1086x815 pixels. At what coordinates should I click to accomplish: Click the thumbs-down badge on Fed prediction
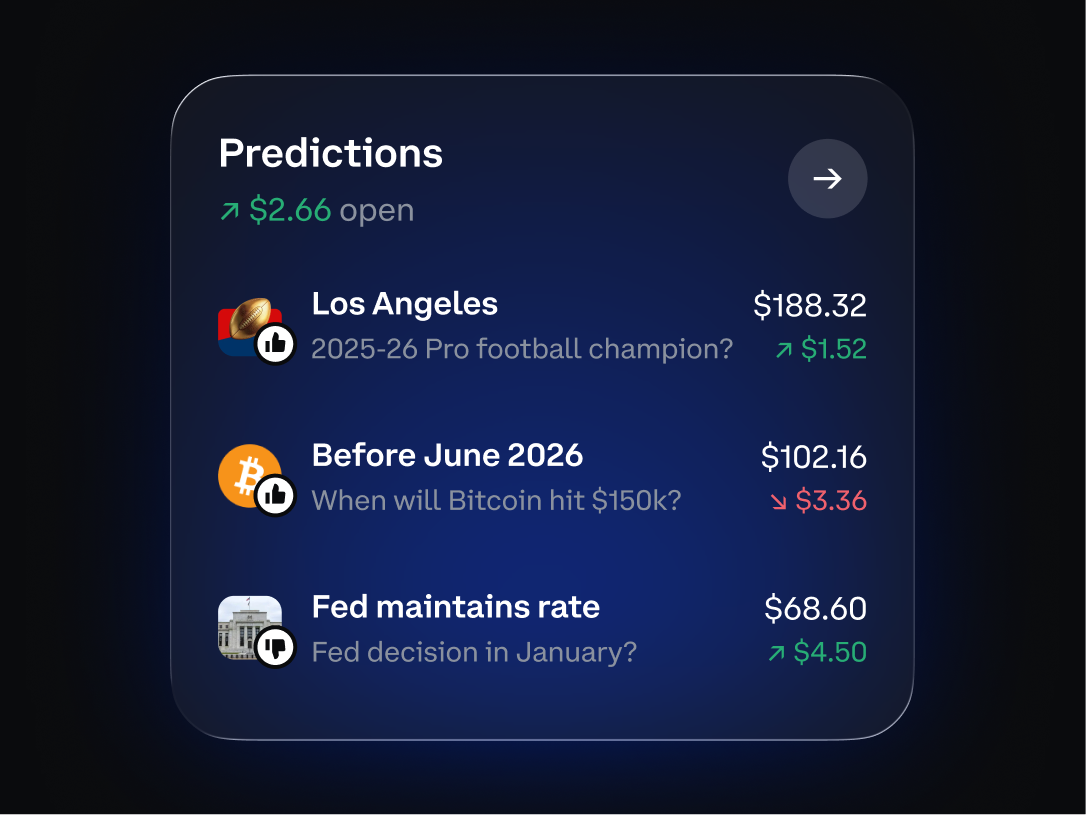pos(277,646)
